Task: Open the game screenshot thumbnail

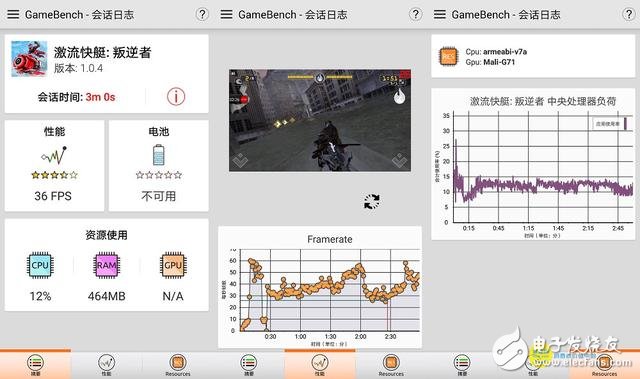Action: (x=320, y=120)
